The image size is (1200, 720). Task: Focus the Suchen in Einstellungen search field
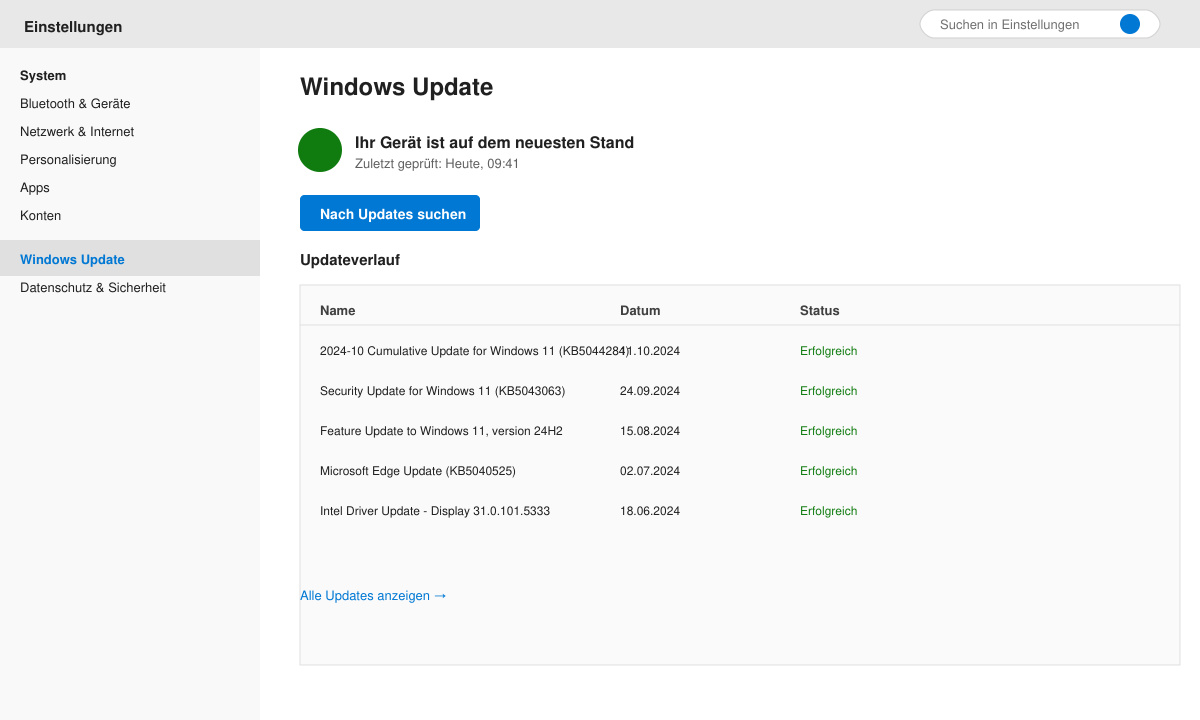(x=1040, y=24)
